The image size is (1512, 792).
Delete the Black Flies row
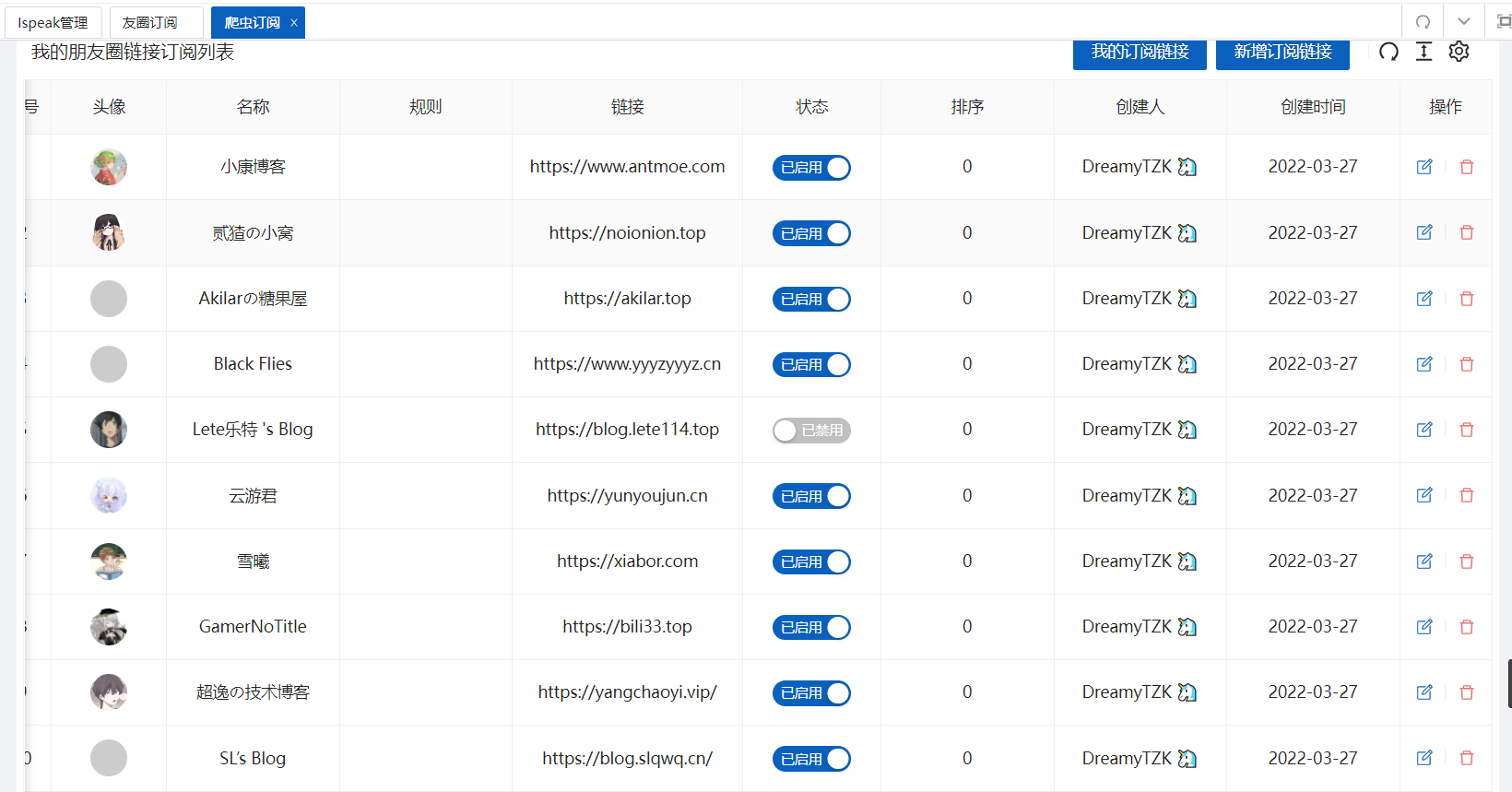pyautogui.click(x=1467, y=364)
